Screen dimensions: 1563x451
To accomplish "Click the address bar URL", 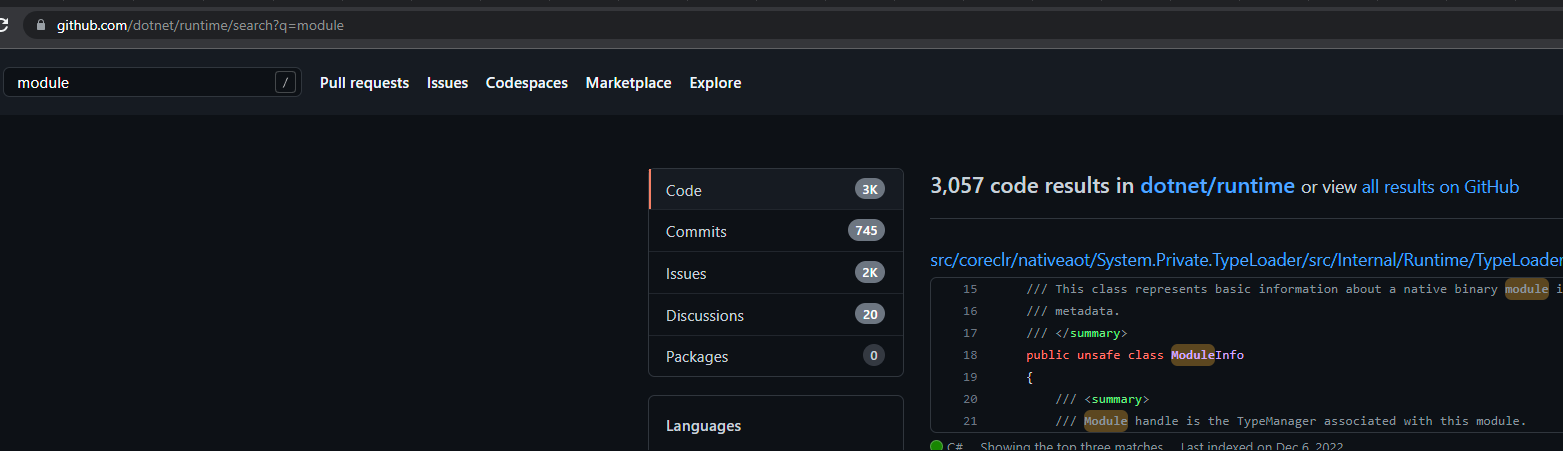I will pyautogui.click(x=200, y=25).
